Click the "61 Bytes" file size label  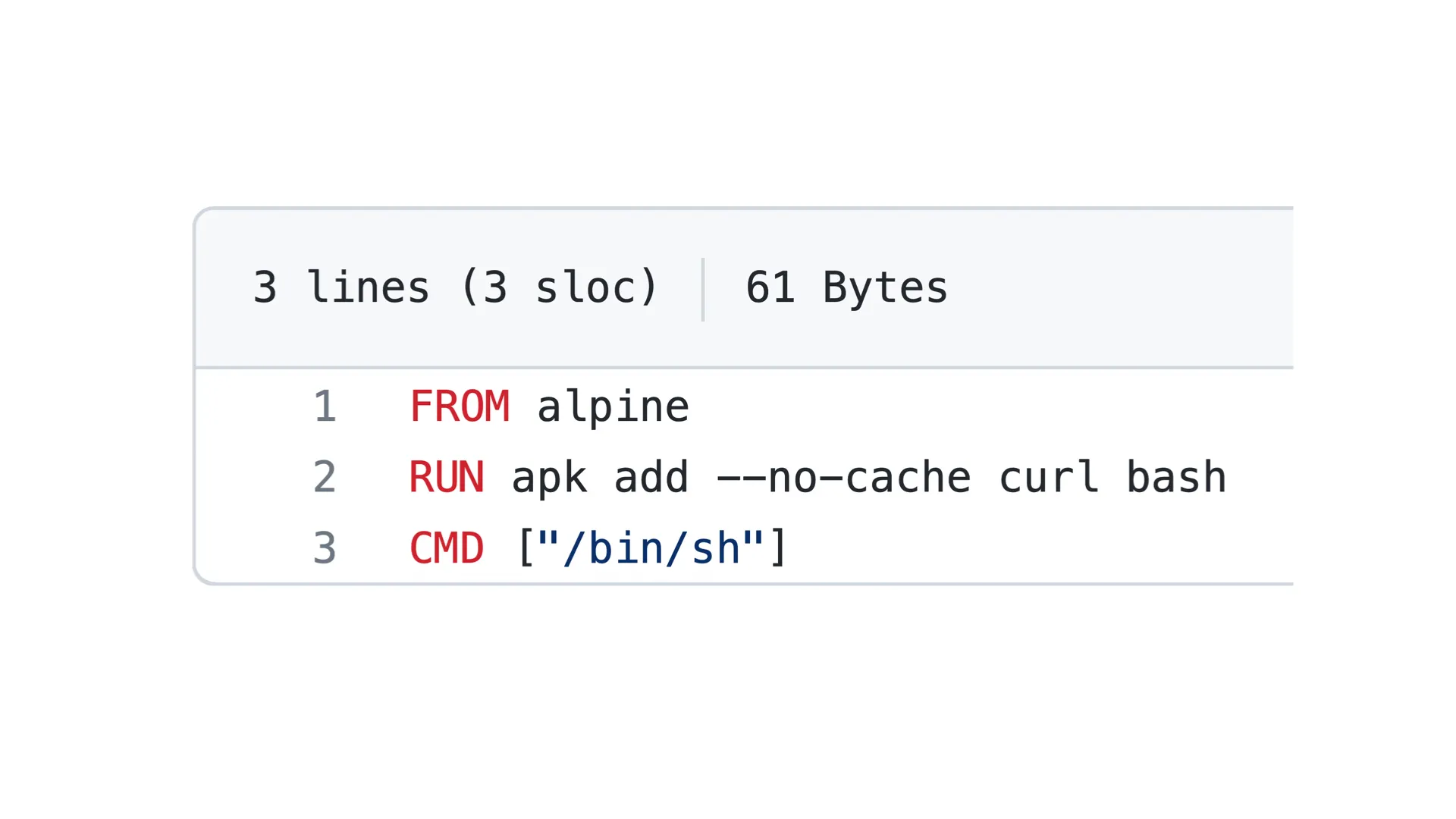pos(846,287)
